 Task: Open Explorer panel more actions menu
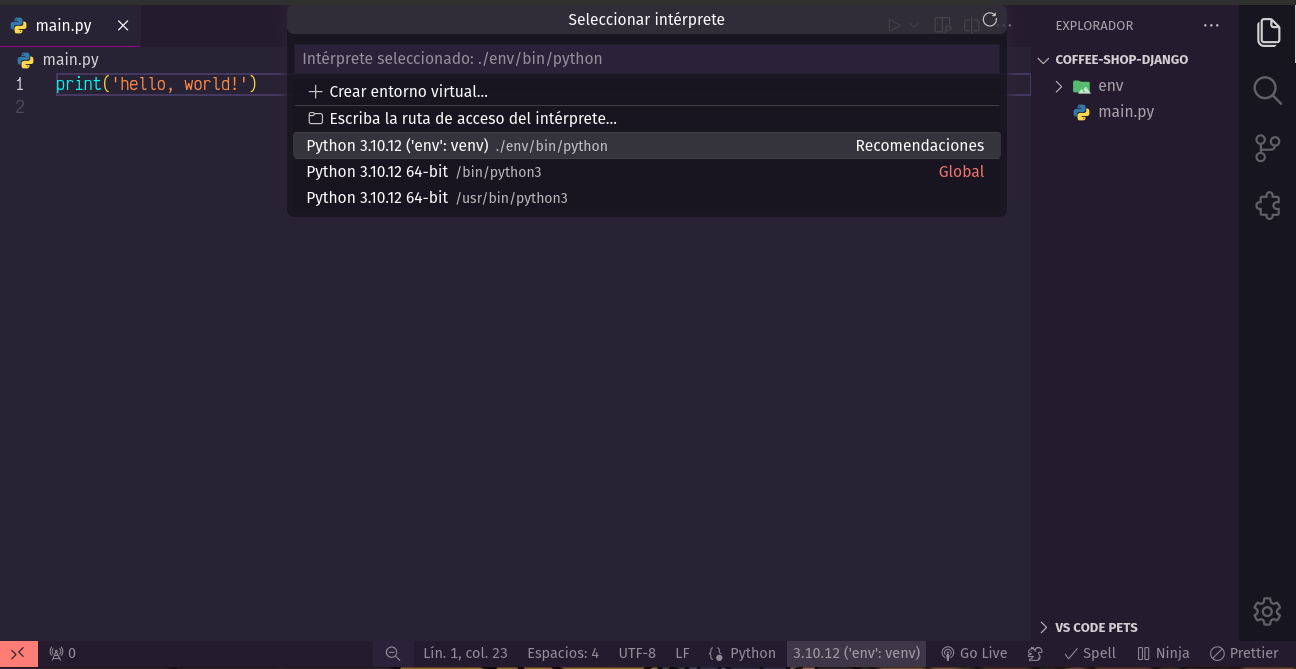1211,26
